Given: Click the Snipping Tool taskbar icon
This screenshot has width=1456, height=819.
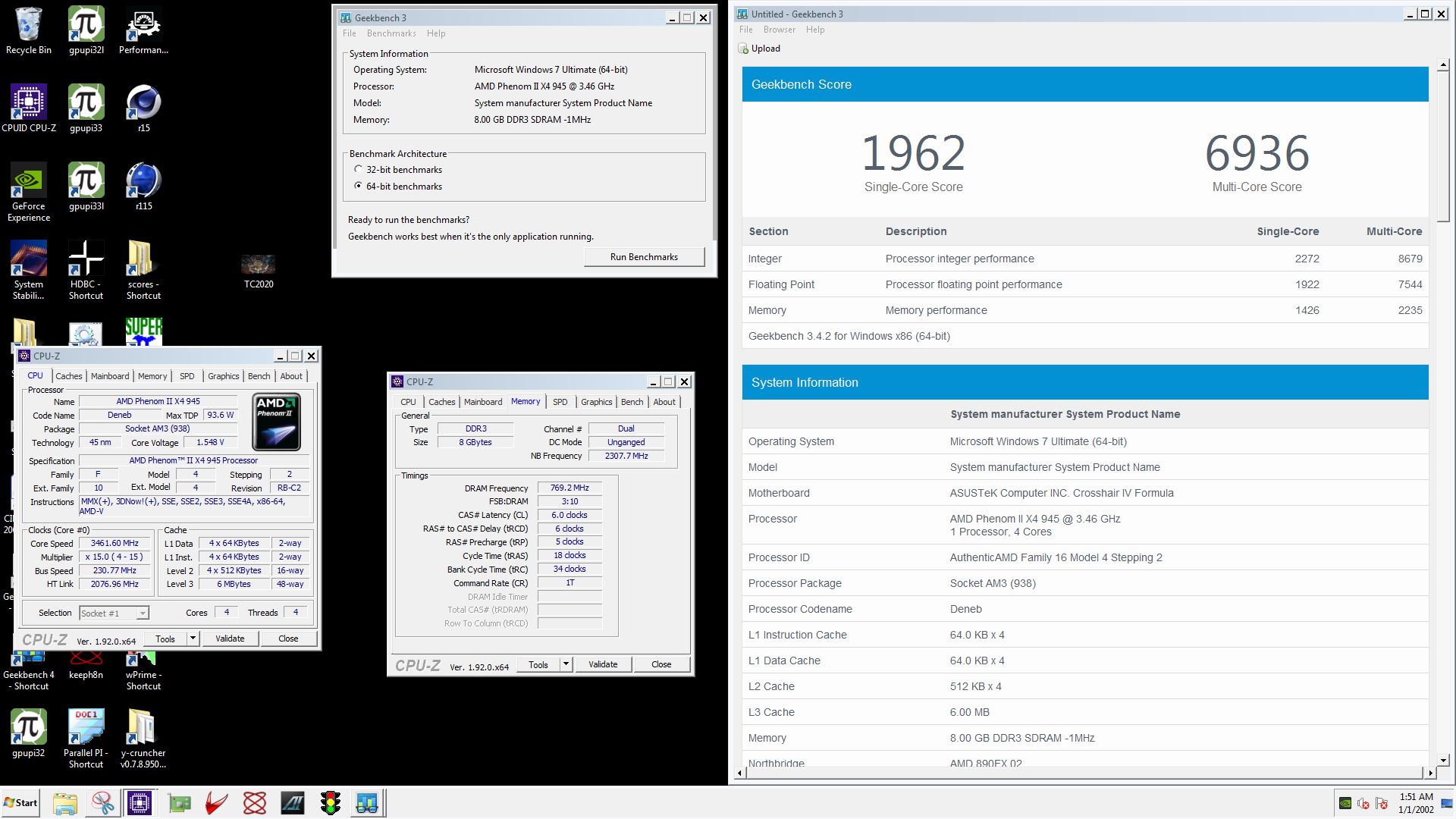Looking at the screenshot, I should [102, 803].
